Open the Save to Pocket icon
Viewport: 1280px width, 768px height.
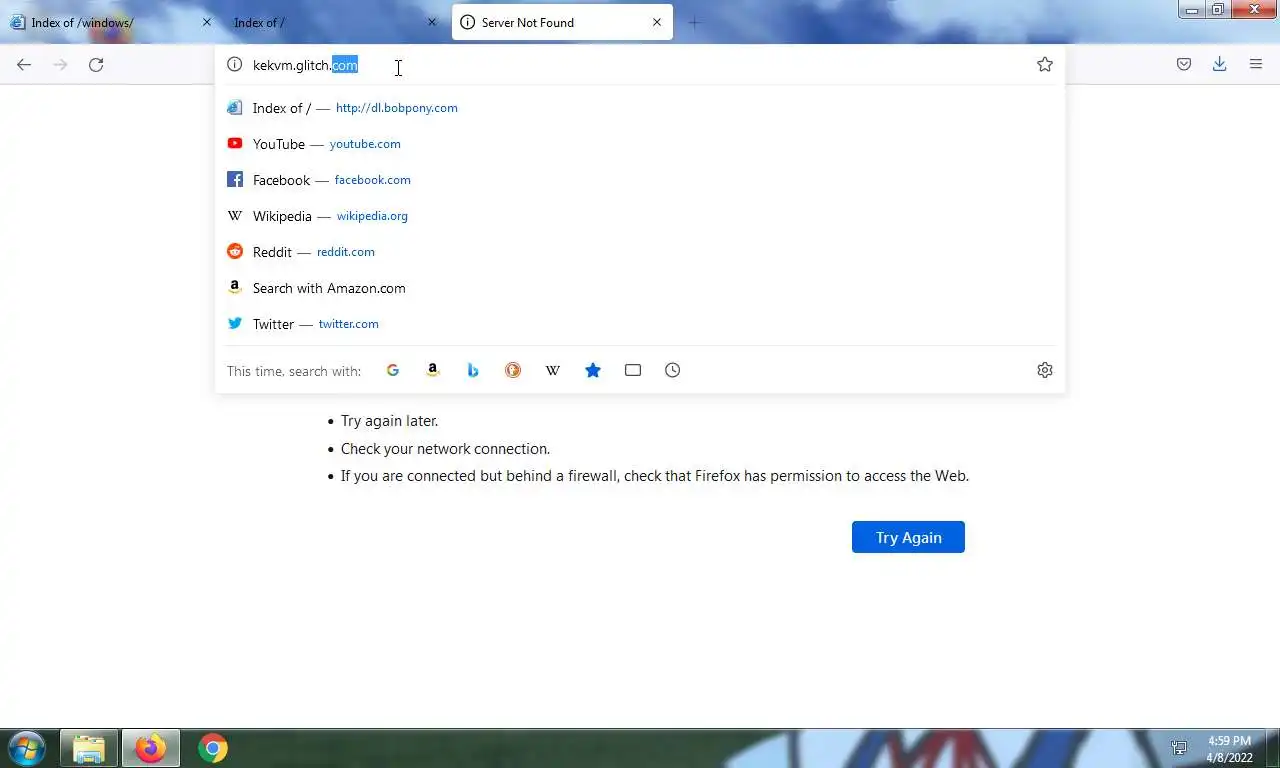click(x=1184, y=65)
